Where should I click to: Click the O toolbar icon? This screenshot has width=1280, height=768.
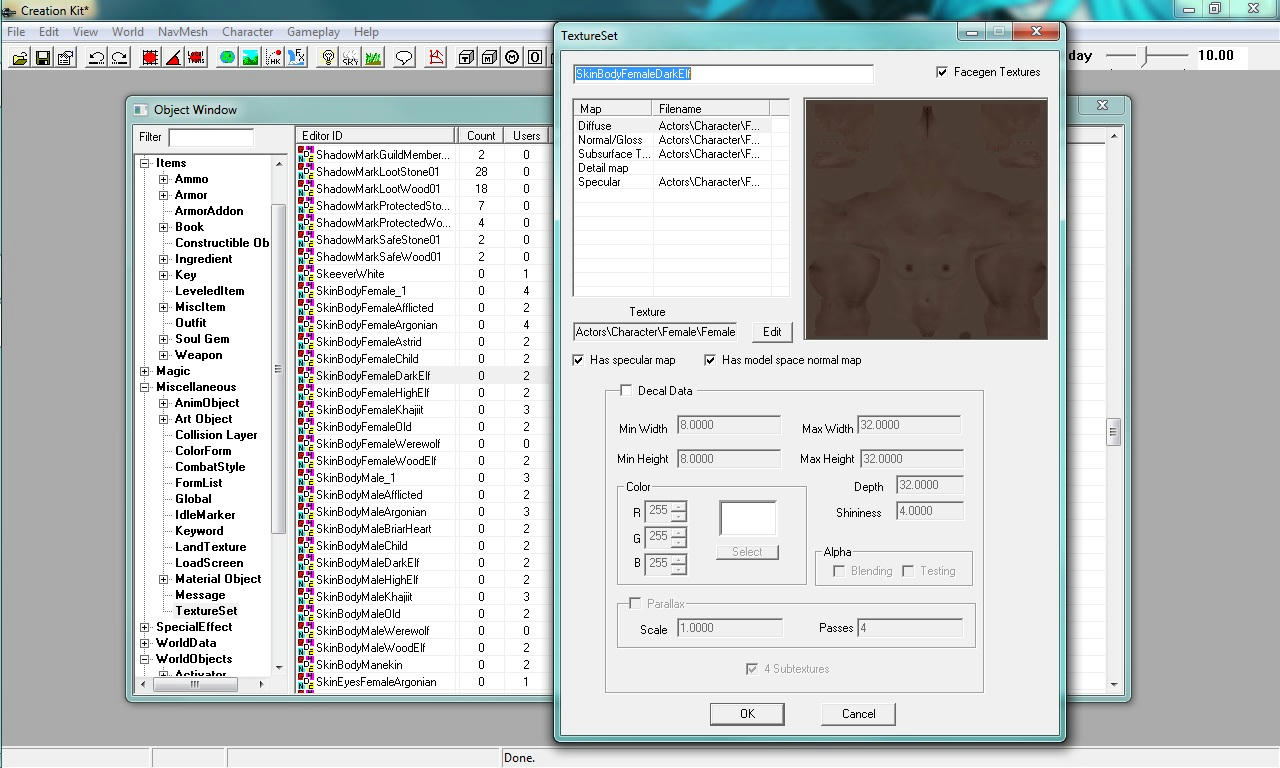[535, 58]
